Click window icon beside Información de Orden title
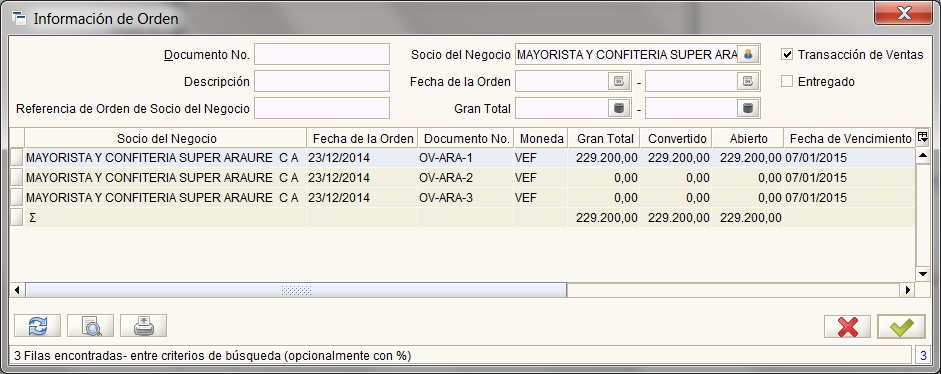The image size is (941, 374). (19, 18)
